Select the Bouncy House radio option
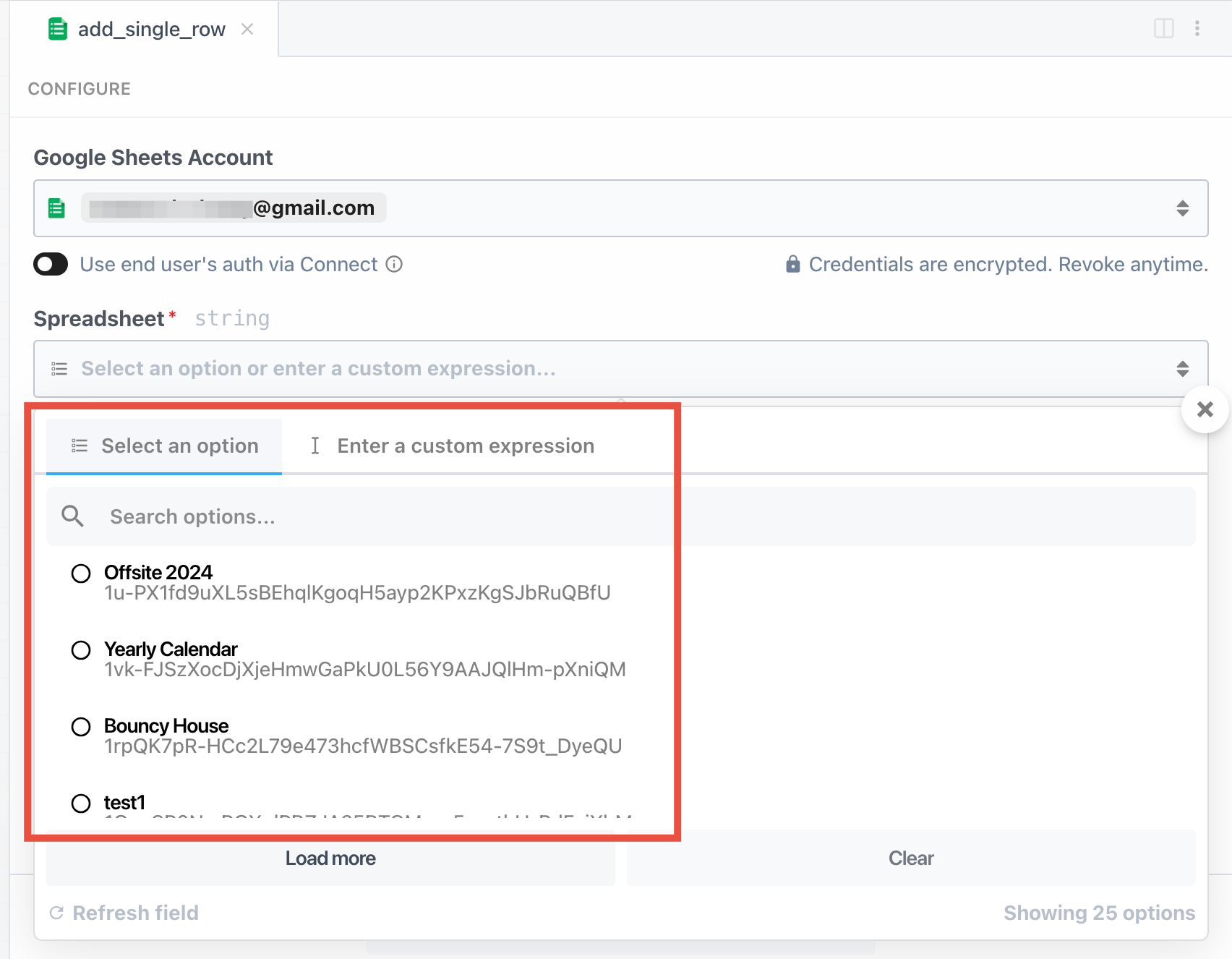The width and height of the screenshot is (1232, 959). pyautogui.click(x=81, y=727)
